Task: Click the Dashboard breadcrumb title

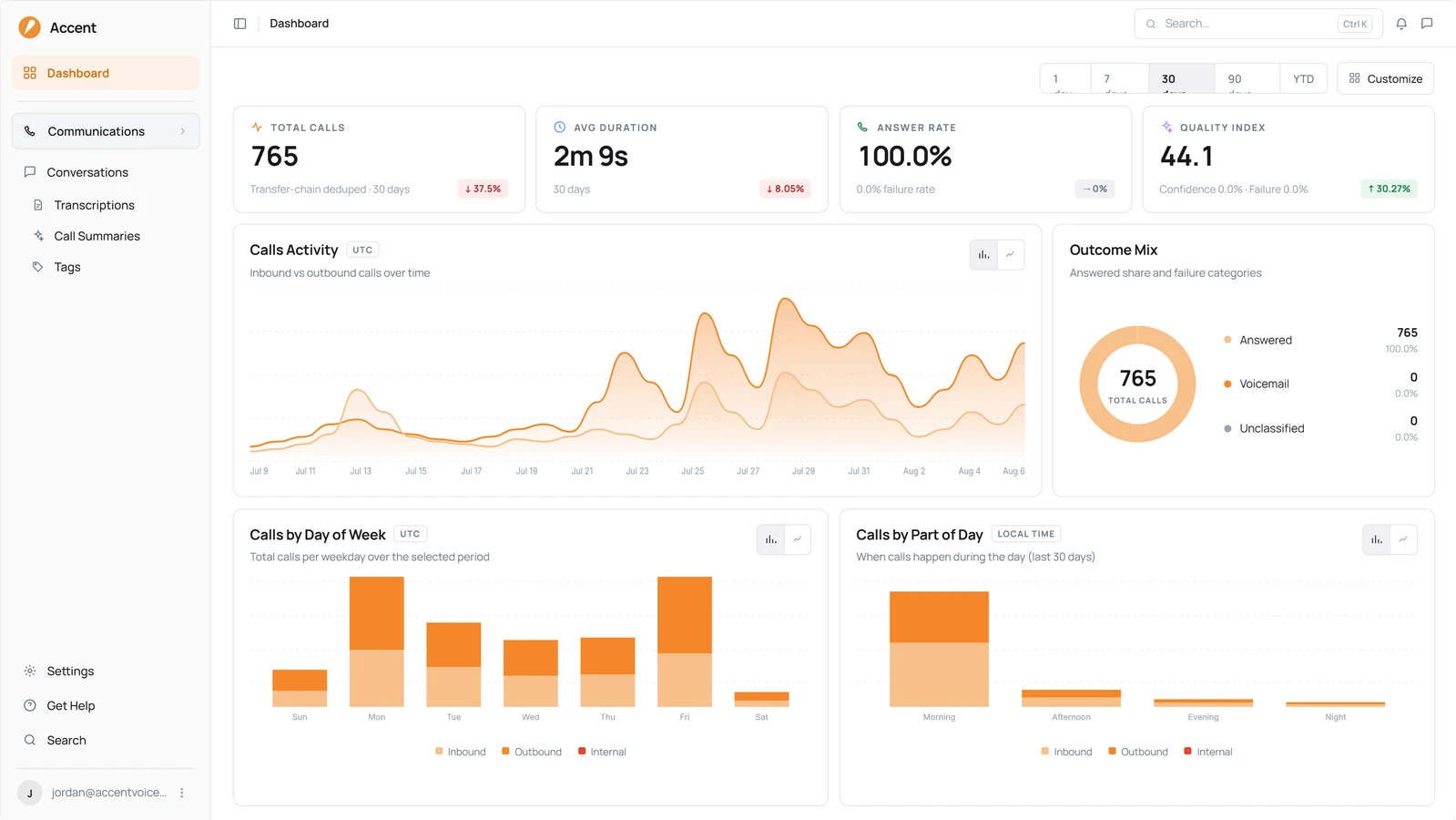Action: (299, 24)
